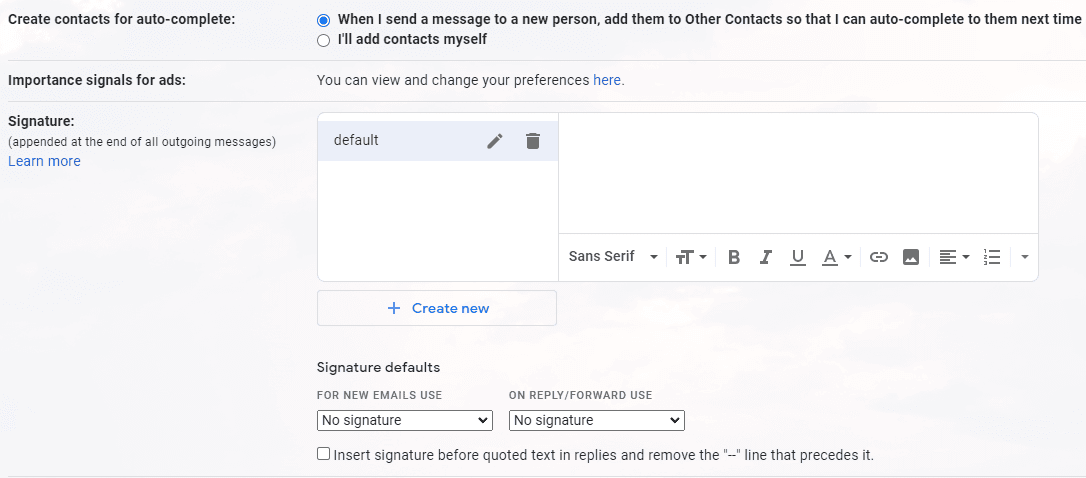The height and width of the screenshot is (478, 1086).
Task: Insert an image into the signature
Action: [x=911, y=257]
